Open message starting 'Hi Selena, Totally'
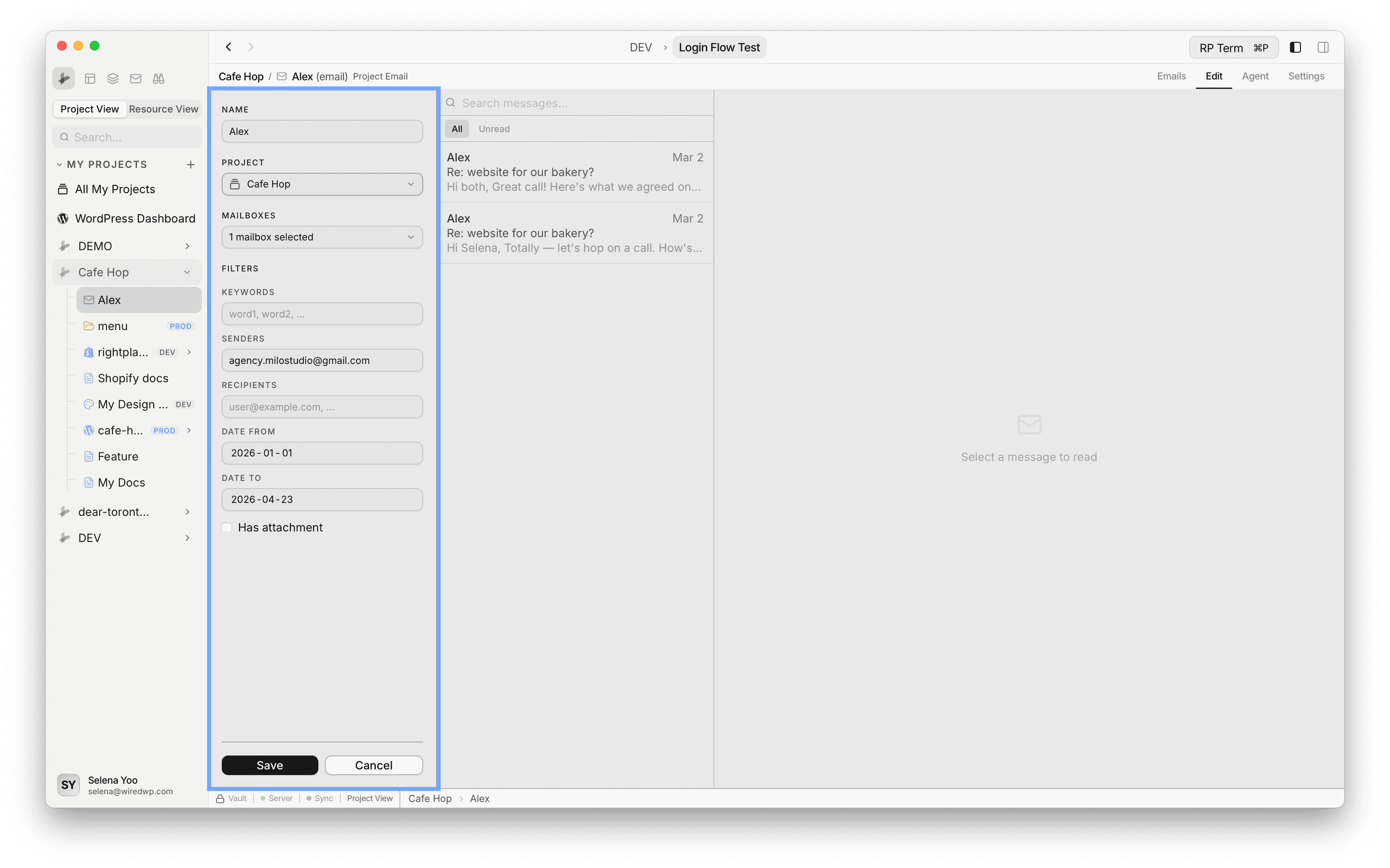The width and height of the screenshot is (1390, 868). tap(577, 234)
